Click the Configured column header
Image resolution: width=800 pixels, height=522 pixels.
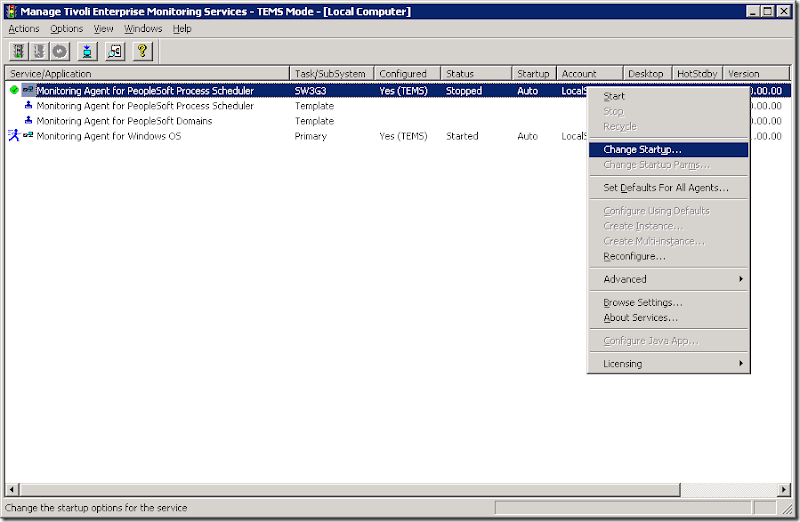coord(407,73)
